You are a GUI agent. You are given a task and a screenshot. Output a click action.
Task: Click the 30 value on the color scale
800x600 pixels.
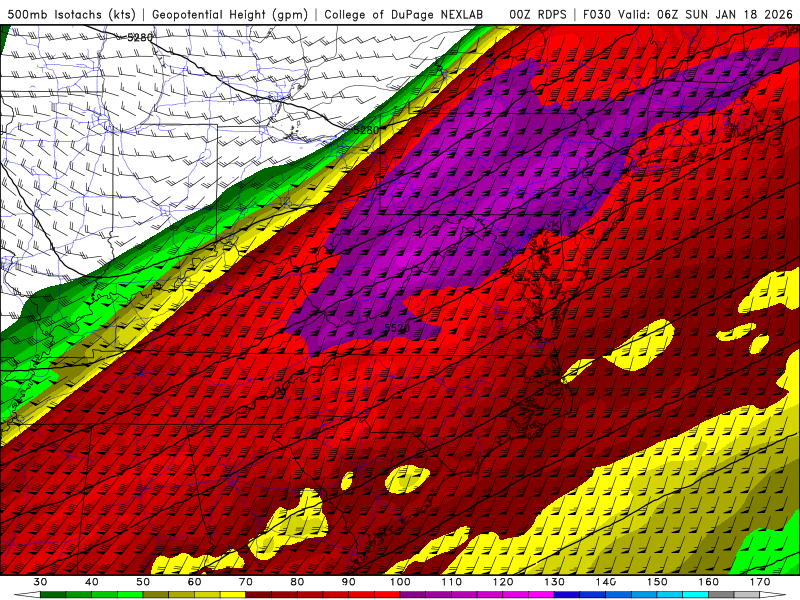(x=40, y=582)
